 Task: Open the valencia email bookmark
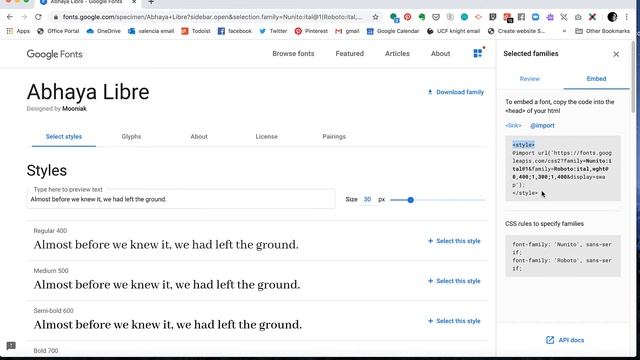coord(151,31)
